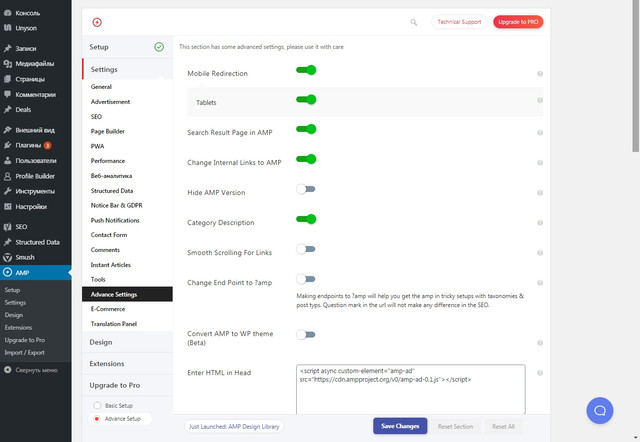Click the Страницы pages icon
640x442 pixels.
point(7,79)
